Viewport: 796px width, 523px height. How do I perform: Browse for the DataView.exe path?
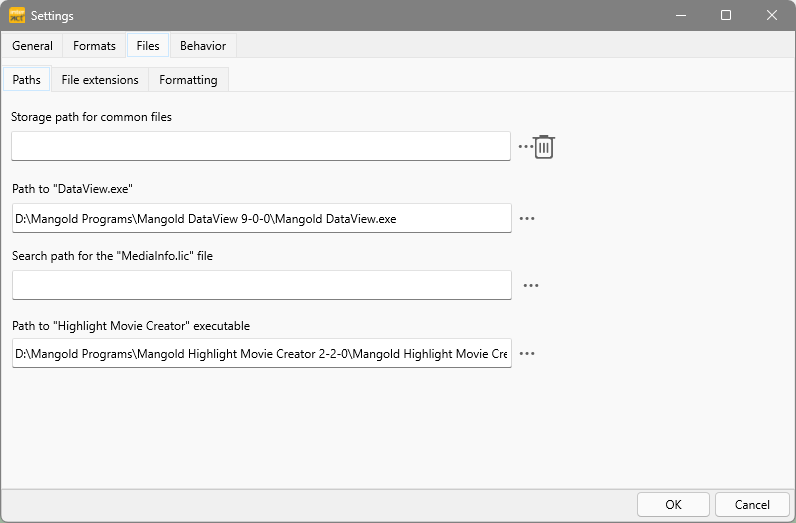(527, 219)
